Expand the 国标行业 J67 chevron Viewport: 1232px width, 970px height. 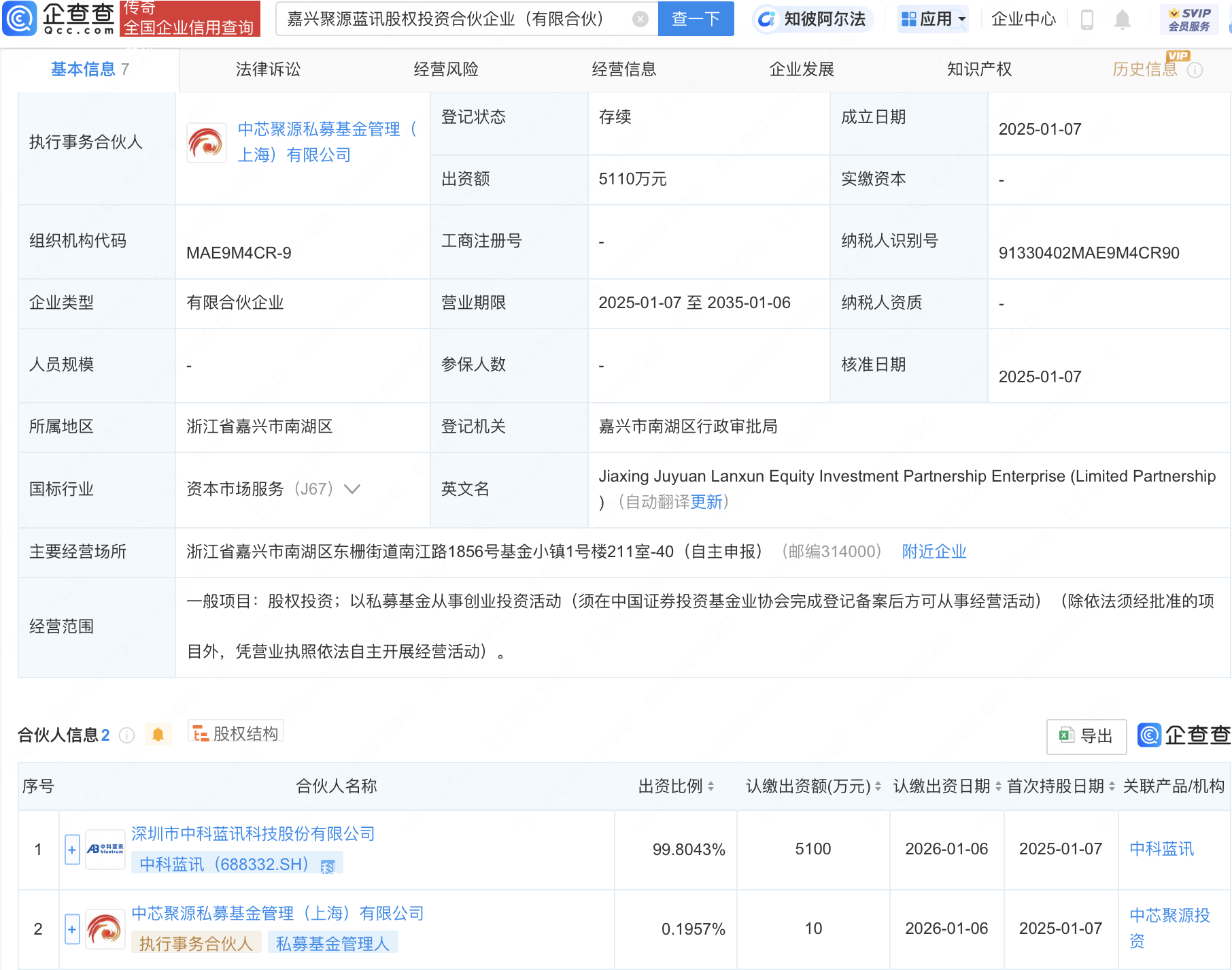pos(352,489)
